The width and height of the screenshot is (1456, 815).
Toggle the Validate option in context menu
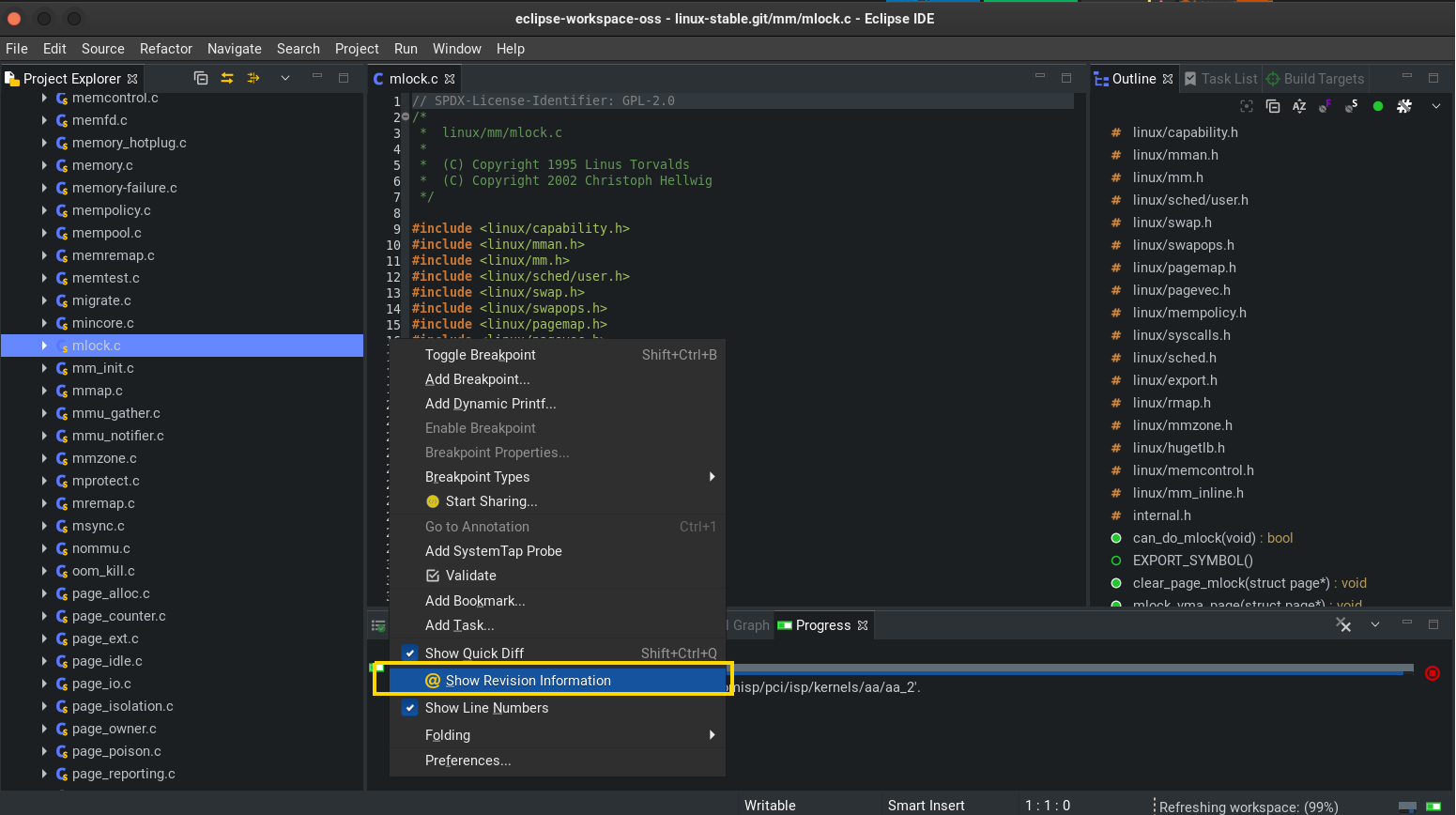pyautogui.click(x=470, y=576)
